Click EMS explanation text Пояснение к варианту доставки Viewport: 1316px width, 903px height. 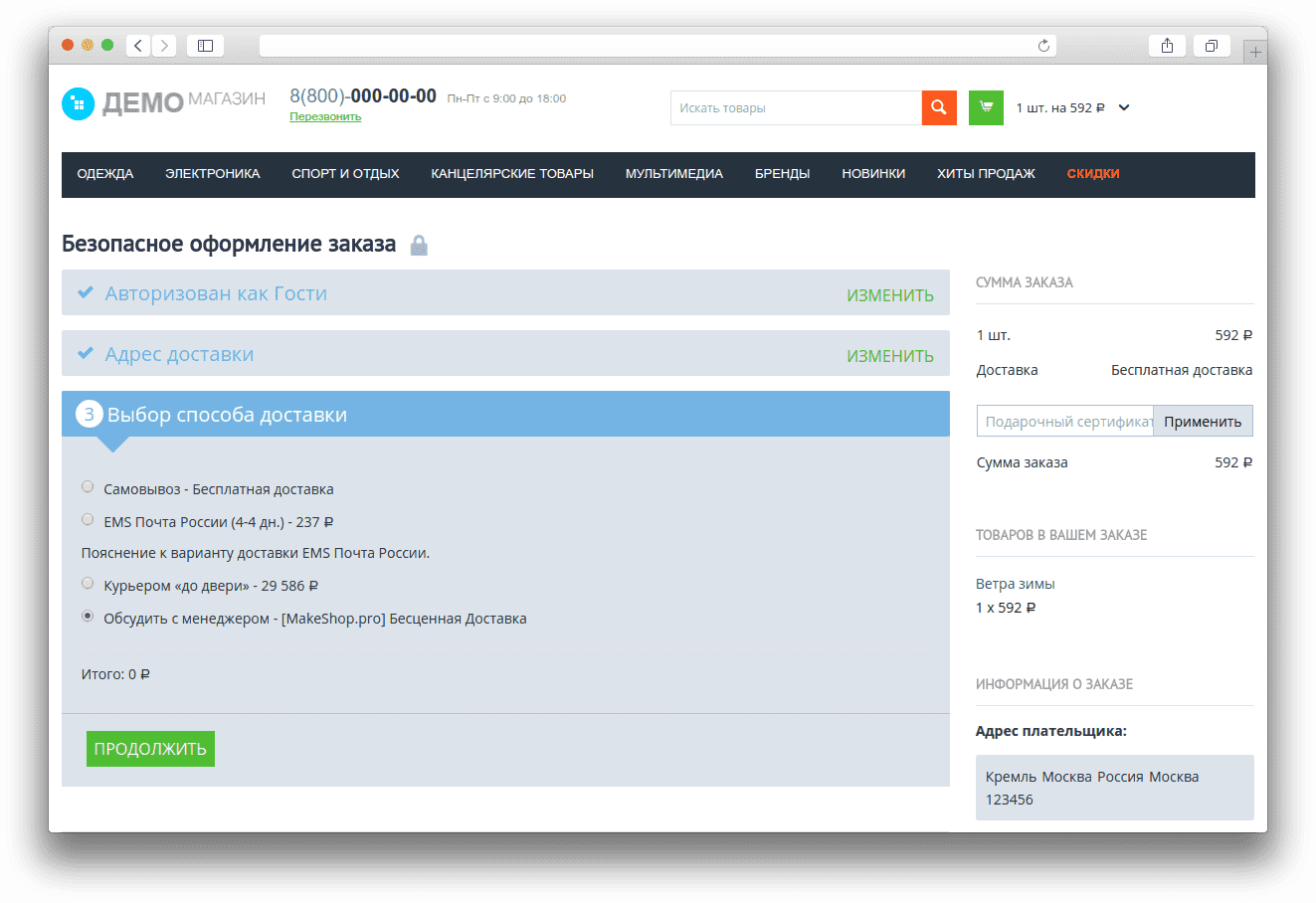pos(256,553)
